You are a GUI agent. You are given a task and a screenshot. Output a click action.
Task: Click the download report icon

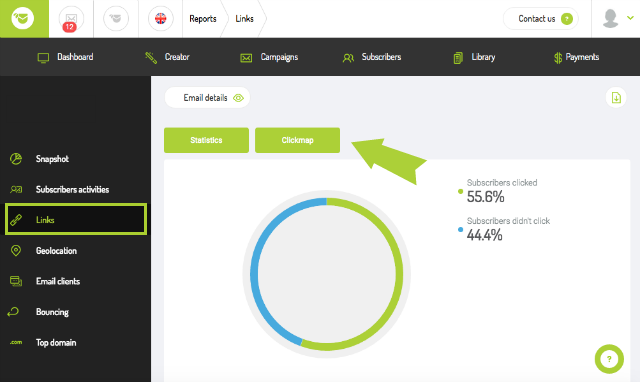coord(616,98)
